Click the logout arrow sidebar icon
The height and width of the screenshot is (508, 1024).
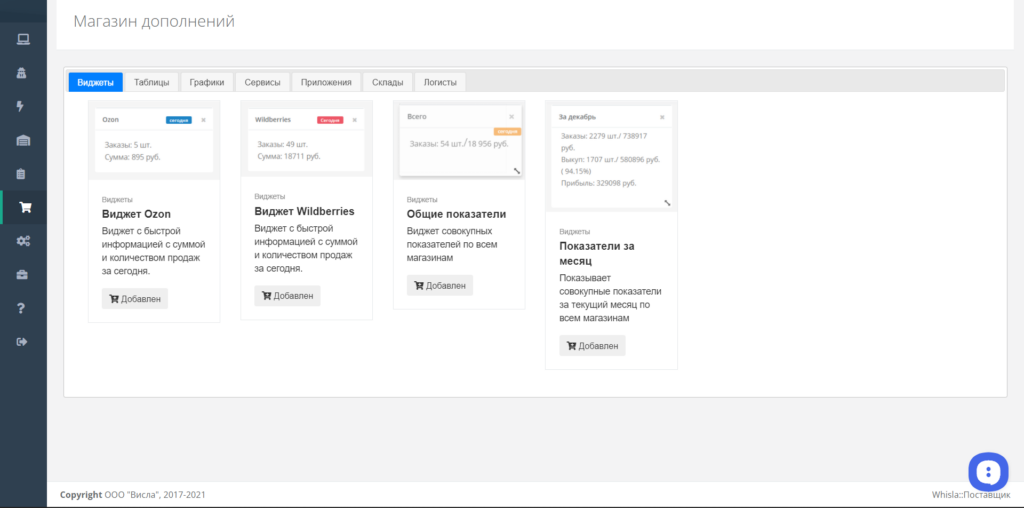[22, 341]
